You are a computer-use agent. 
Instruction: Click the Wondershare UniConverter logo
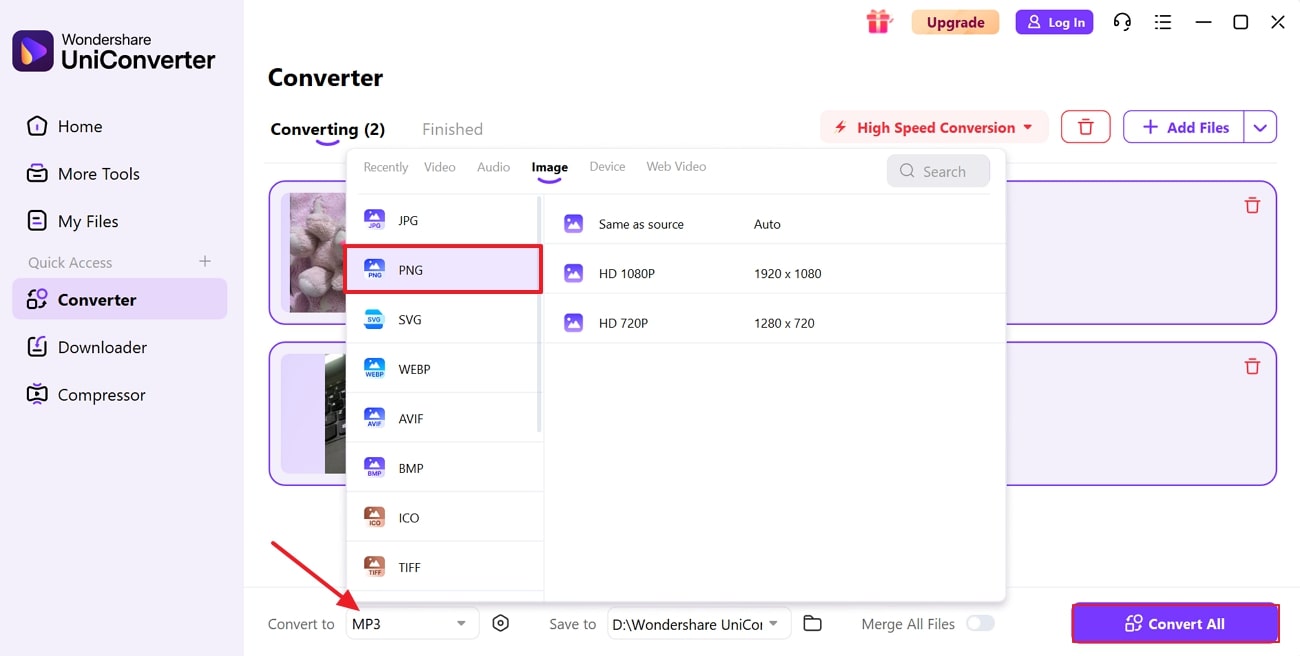pyautogui.click(x=114, y=51)
